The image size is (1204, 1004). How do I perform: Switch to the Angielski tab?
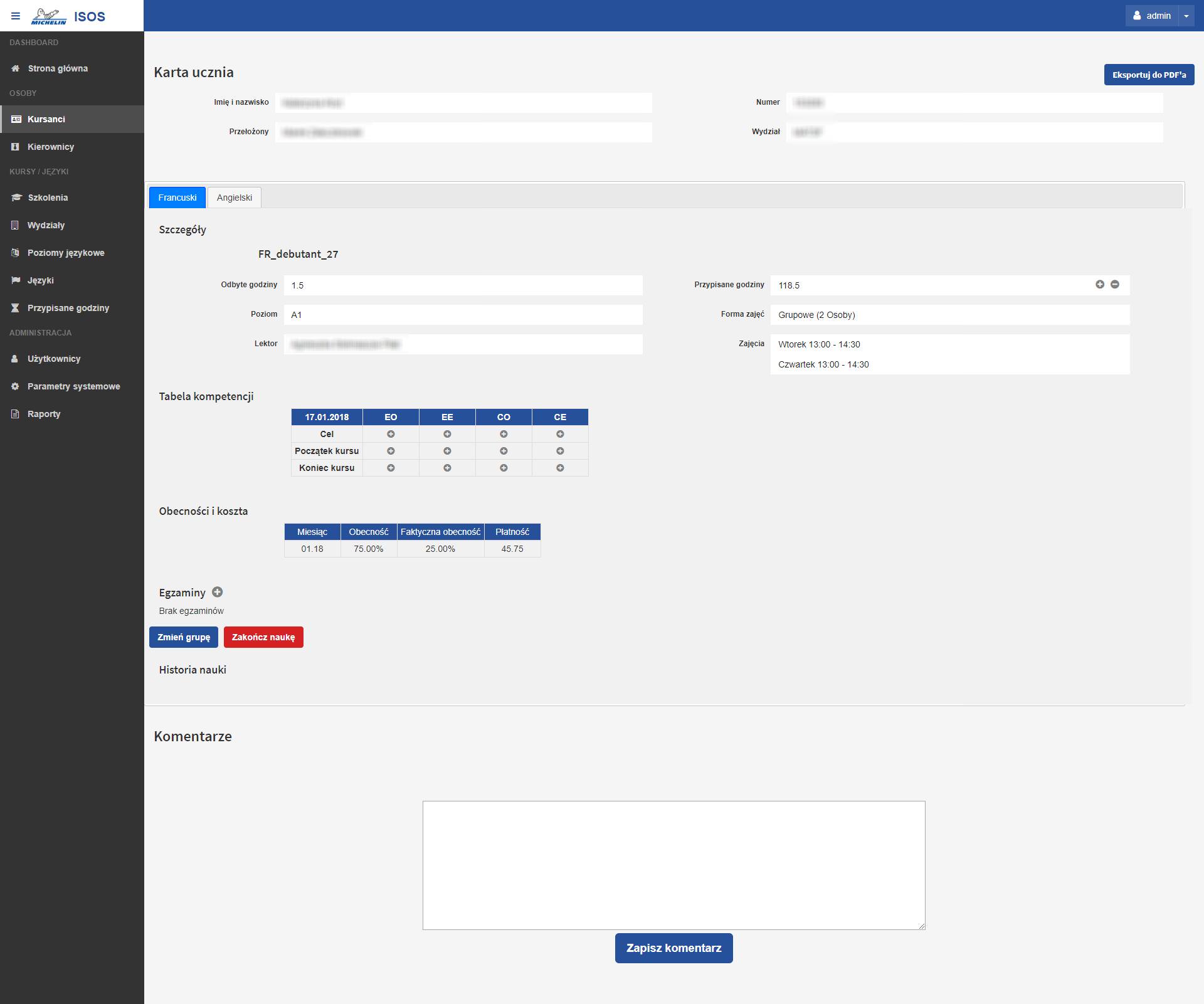pyautogui.click(x=235, y=198)
